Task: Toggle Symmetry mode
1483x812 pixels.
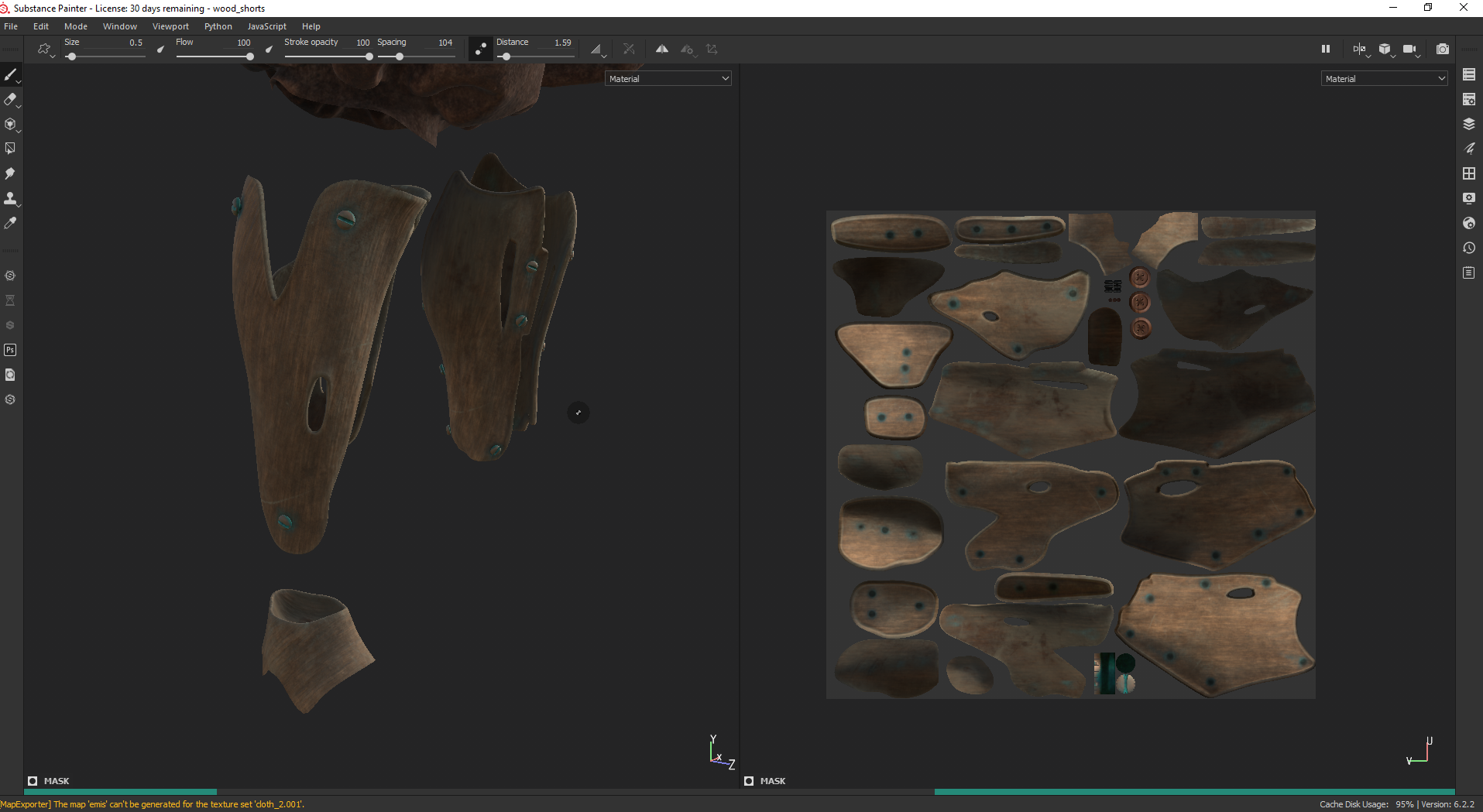Action: point(662,49)
